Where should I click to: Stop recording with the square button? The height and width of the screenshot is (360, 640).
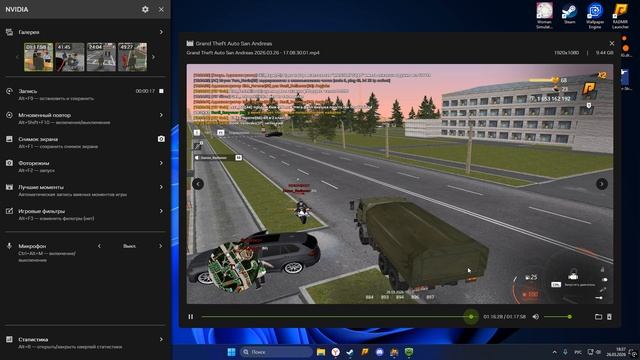[161, 91]
